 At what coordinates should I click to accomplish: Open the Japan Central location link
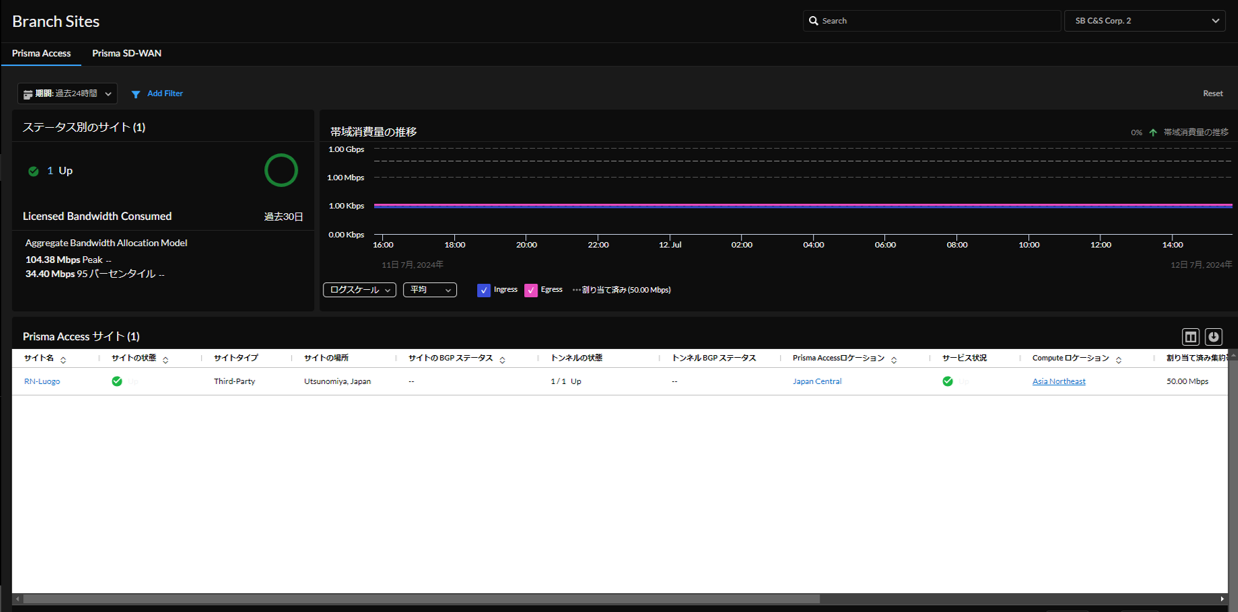[x=817, y=381]
